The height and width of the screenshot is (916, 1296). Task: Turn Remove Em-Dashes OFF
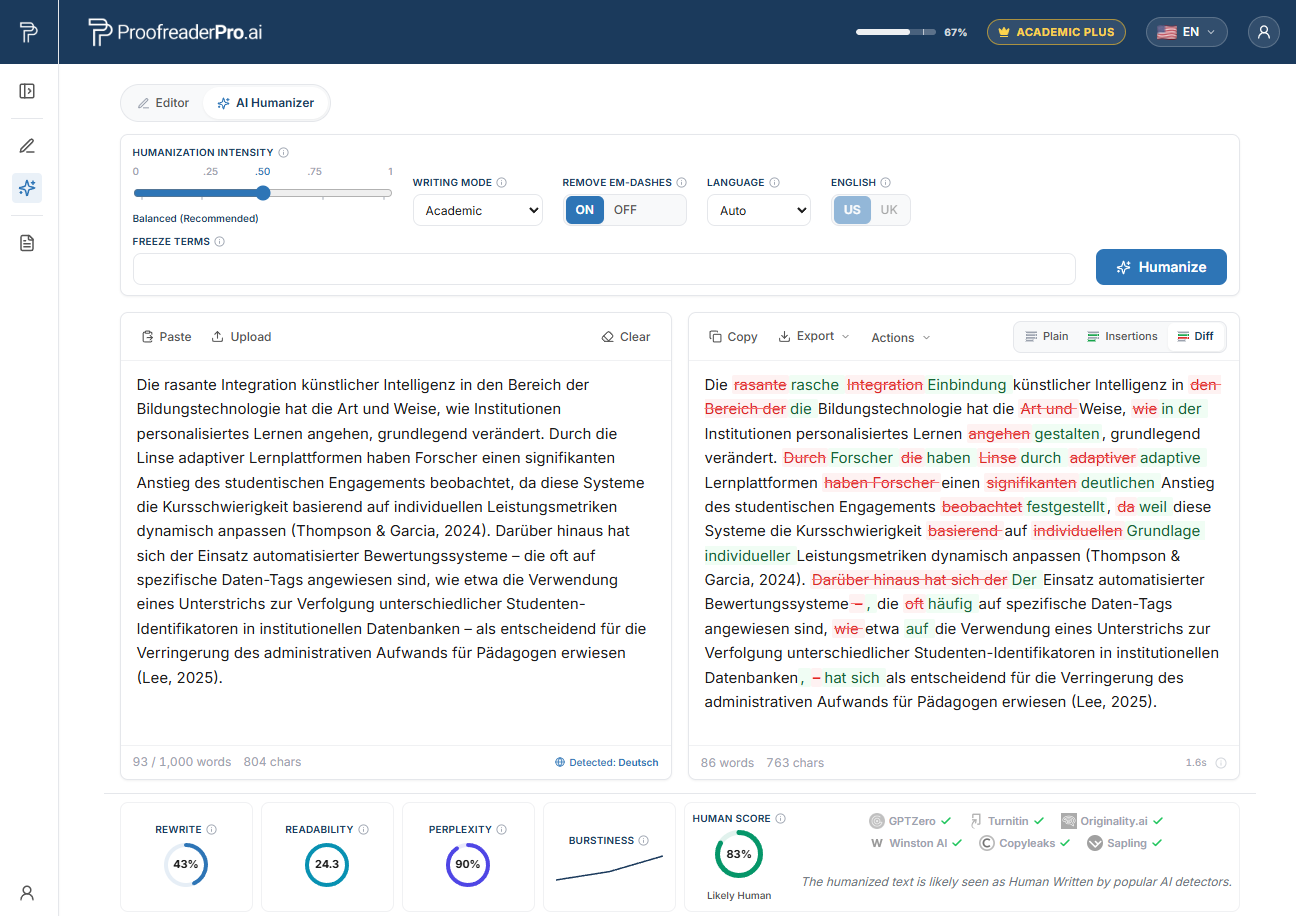[625, 210]
